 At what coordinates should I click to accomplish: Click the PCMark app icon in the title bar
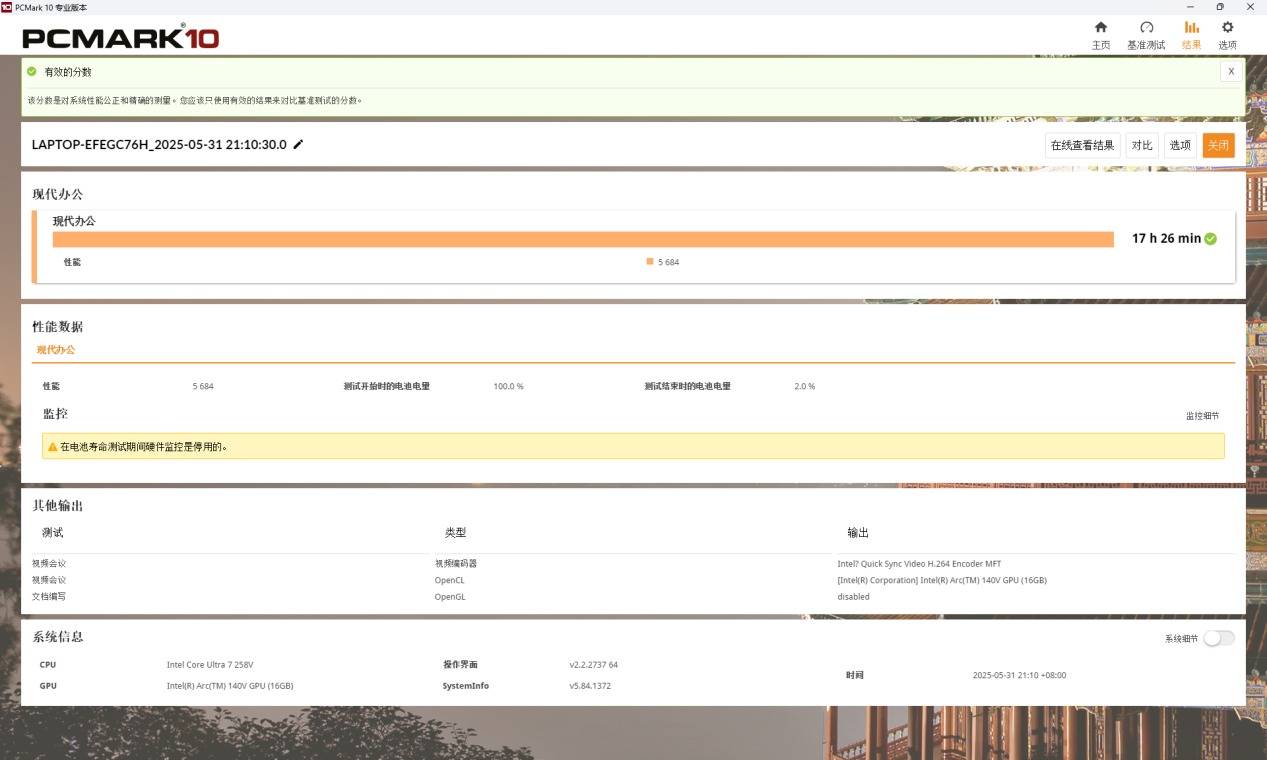[x=7, y=6]
